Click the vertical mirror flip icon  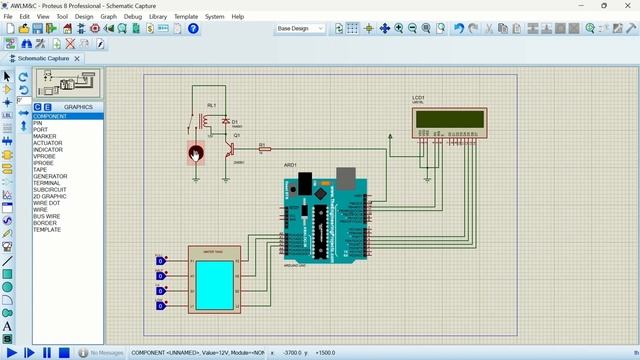(x=23, y=126)
